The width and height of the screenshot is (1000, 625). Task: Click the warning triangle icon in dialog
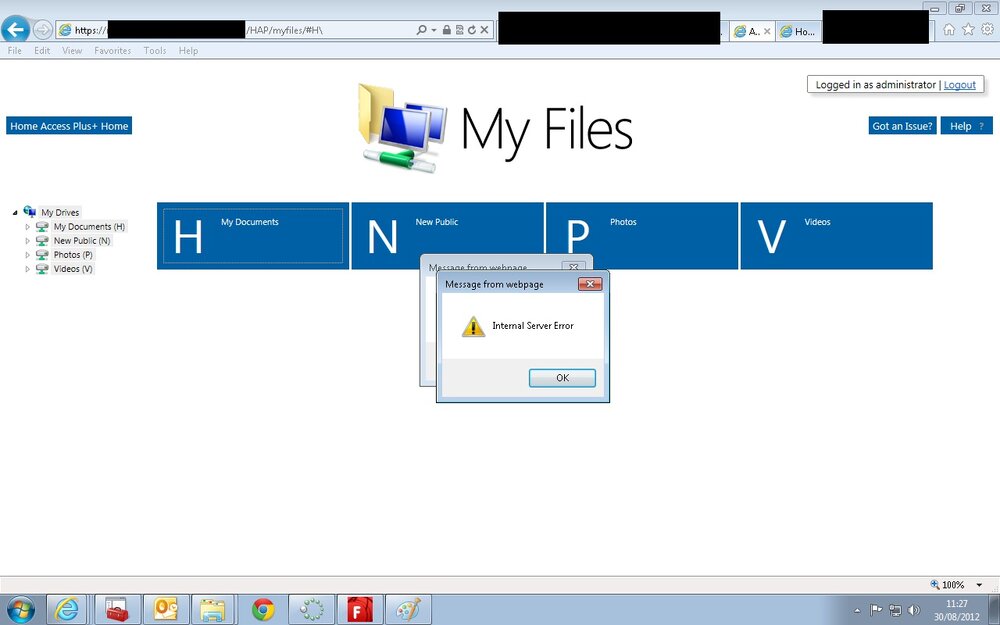coord(473,327)
